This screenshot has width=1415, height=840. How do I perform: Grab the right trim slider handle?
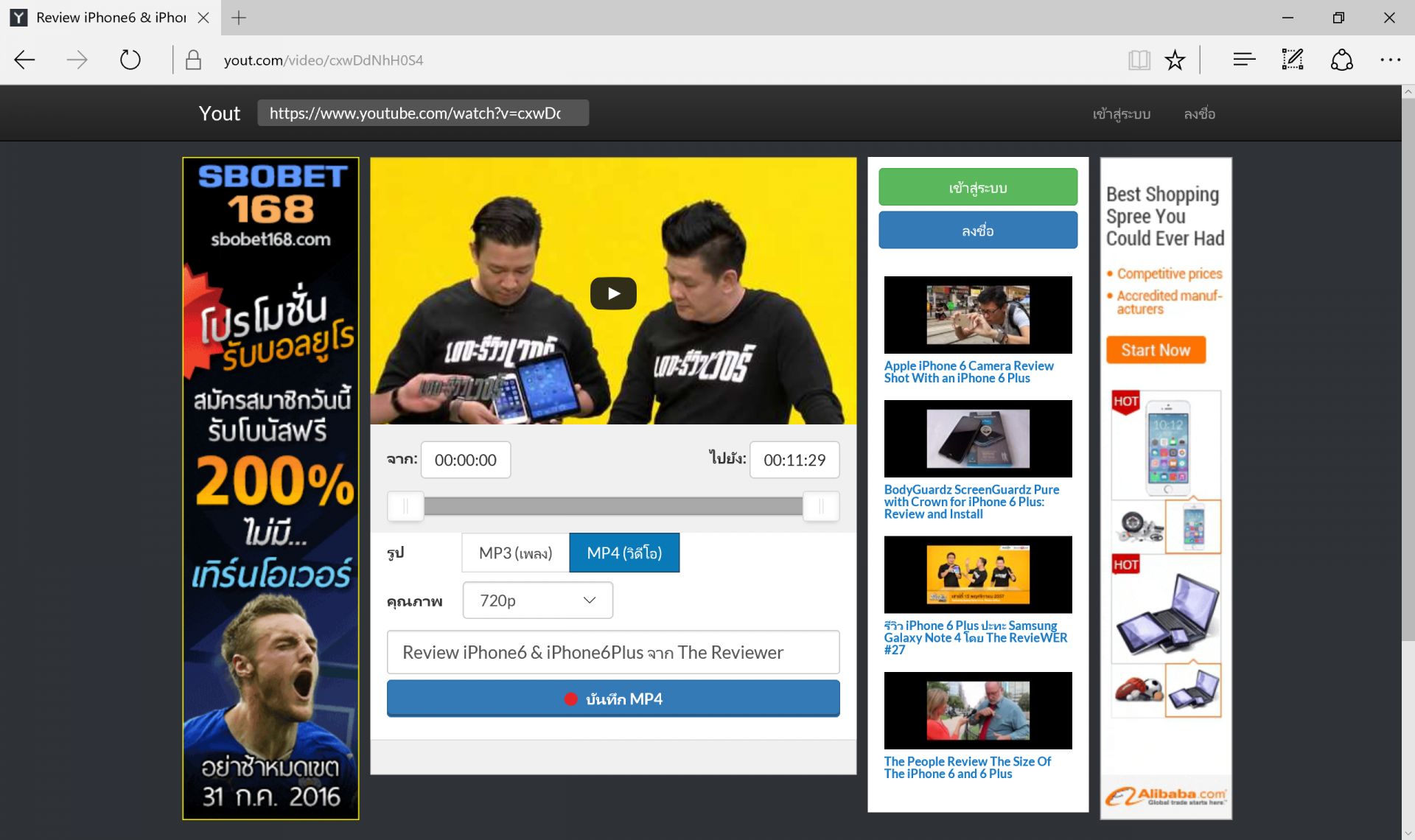pyautogui.click(x=821, y=506)
